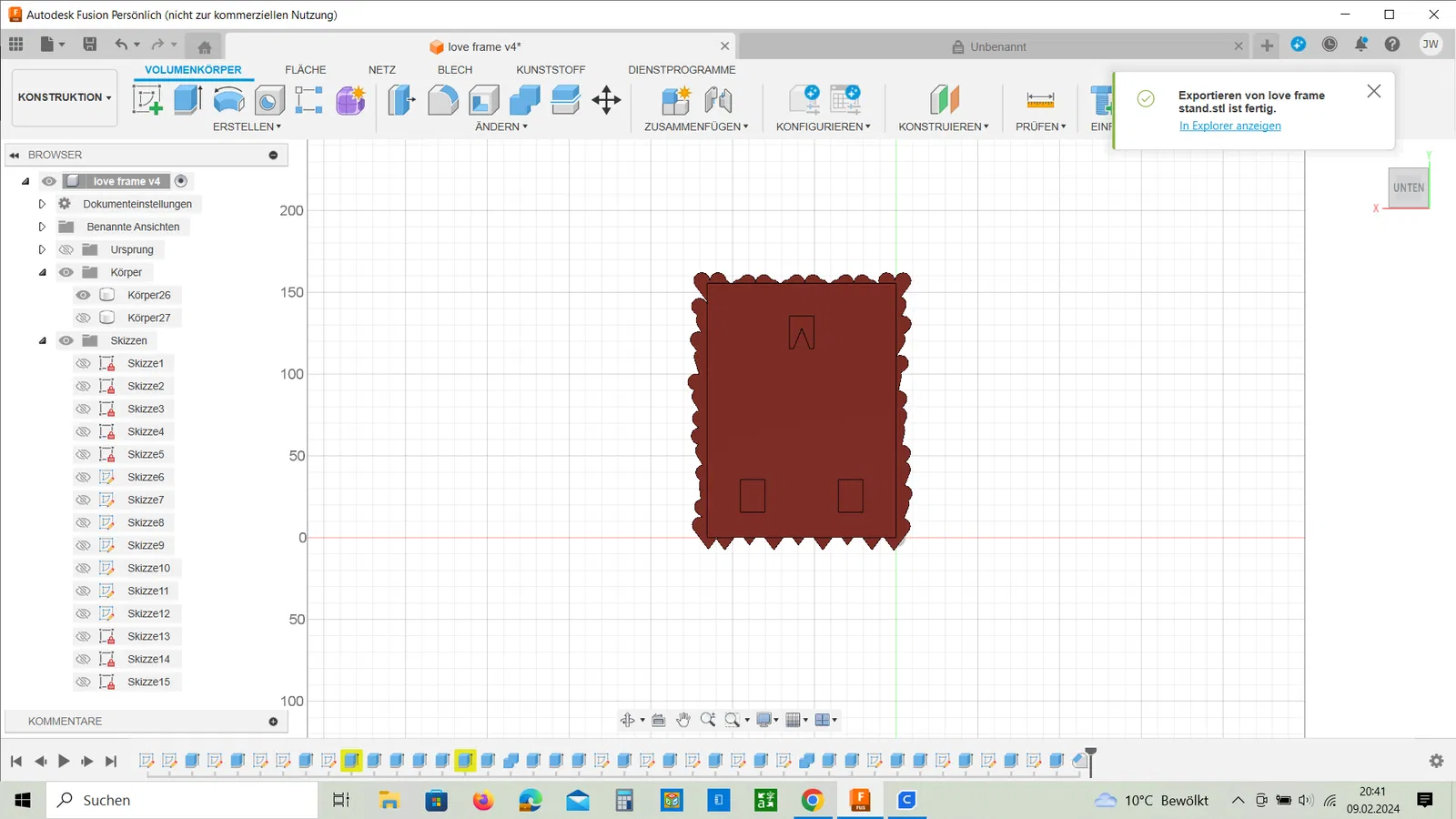This screenshot has height=819, width=1456.
Task: Collapse the Skizzen folder
Action: [42, 340]
